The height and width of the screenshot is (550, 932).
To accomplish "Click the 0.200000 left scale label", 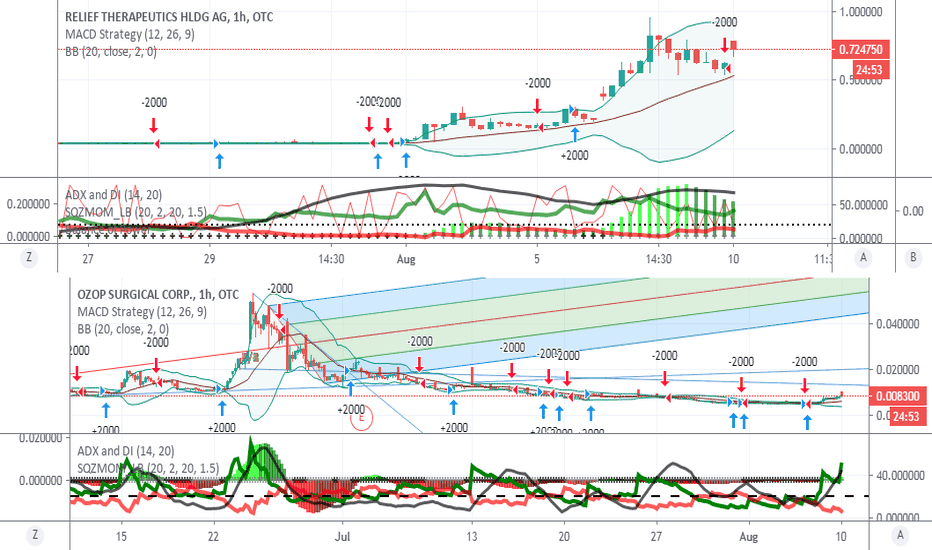I will [x=28, y=204].
